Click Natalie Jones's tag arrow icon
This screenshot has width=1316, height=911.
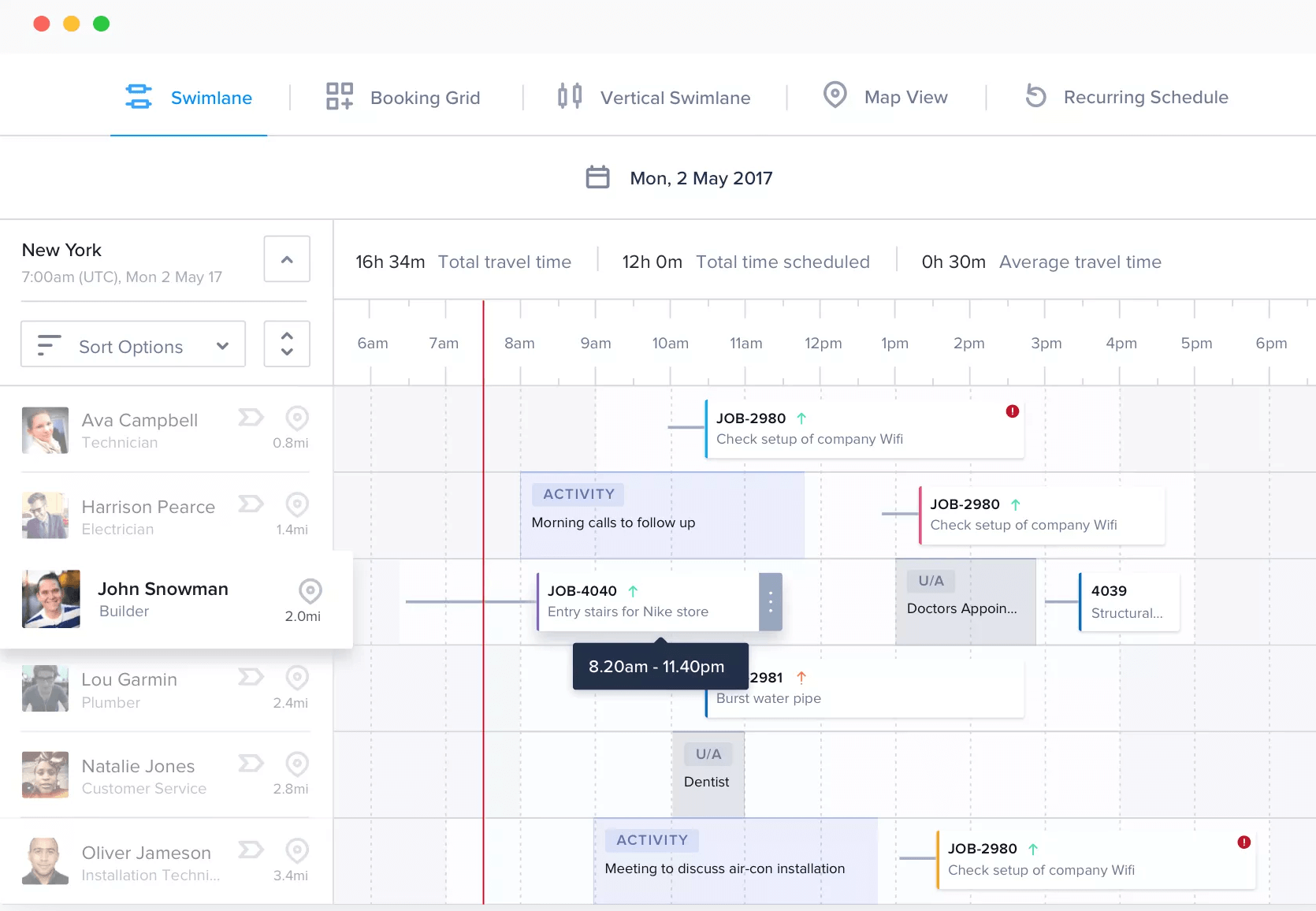pyautogui.click(x=251, y=763)
